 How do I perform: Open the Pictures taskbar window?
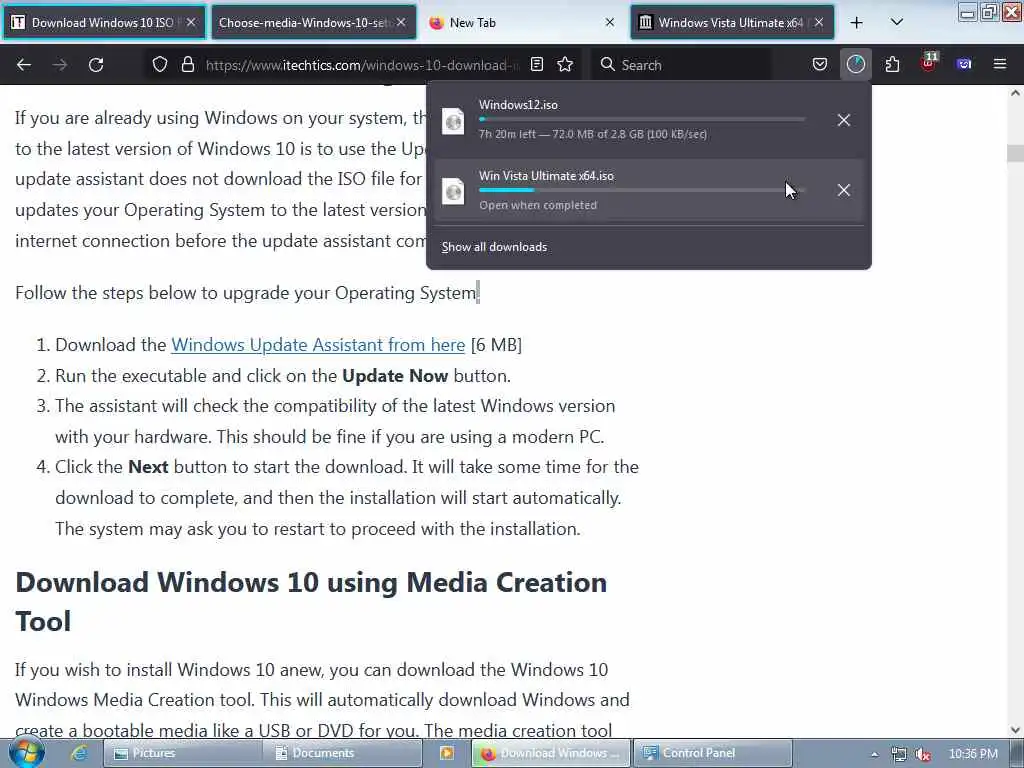tap(183, 753)
